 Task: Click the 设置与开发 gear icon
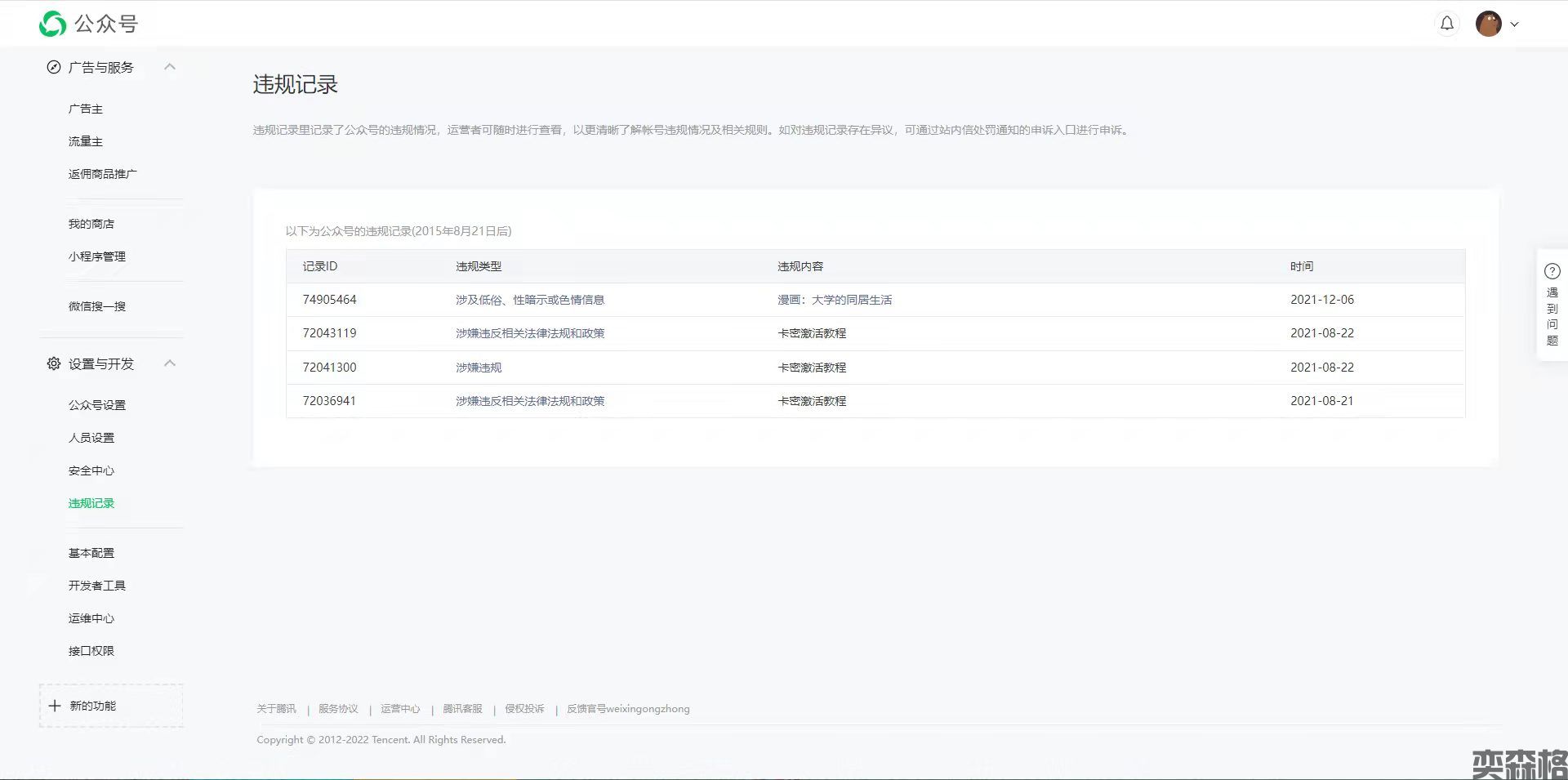click(x=54, y=363)
